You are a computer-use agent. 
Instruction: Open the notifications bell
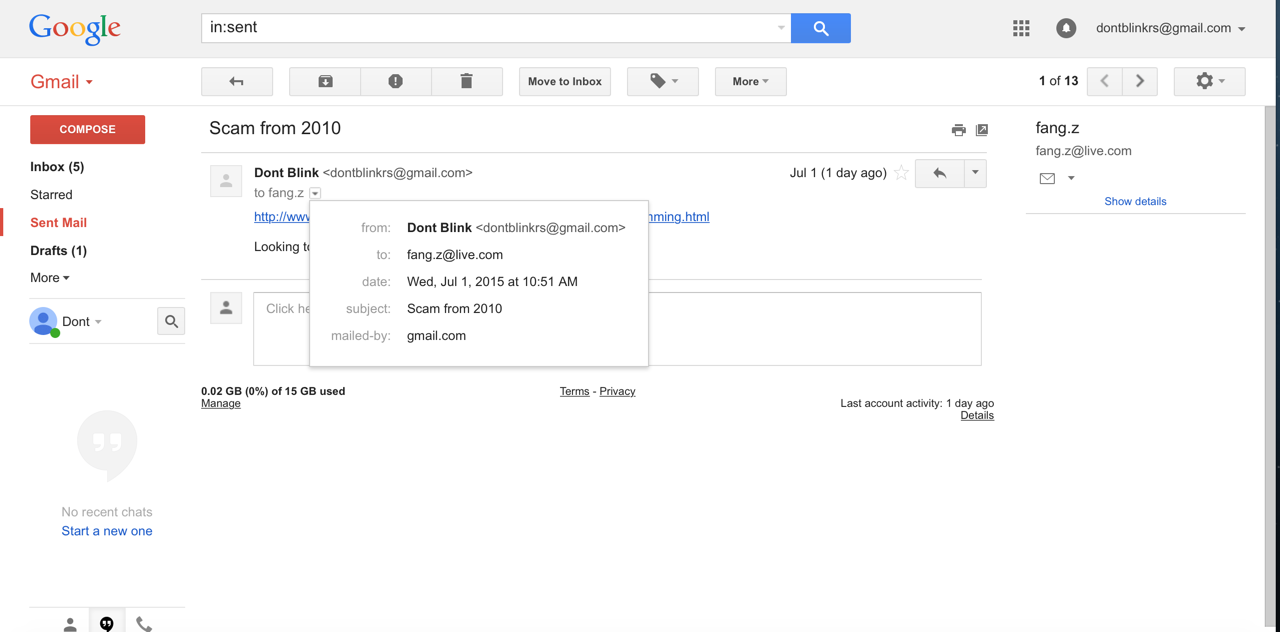click(1066, 28)
